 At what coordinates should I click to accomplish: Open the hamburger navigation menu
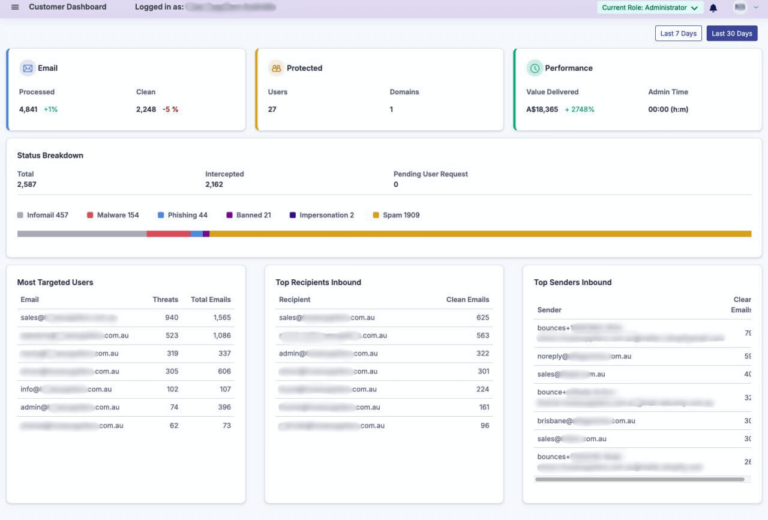pyautogui.click(x=15, y=7)
